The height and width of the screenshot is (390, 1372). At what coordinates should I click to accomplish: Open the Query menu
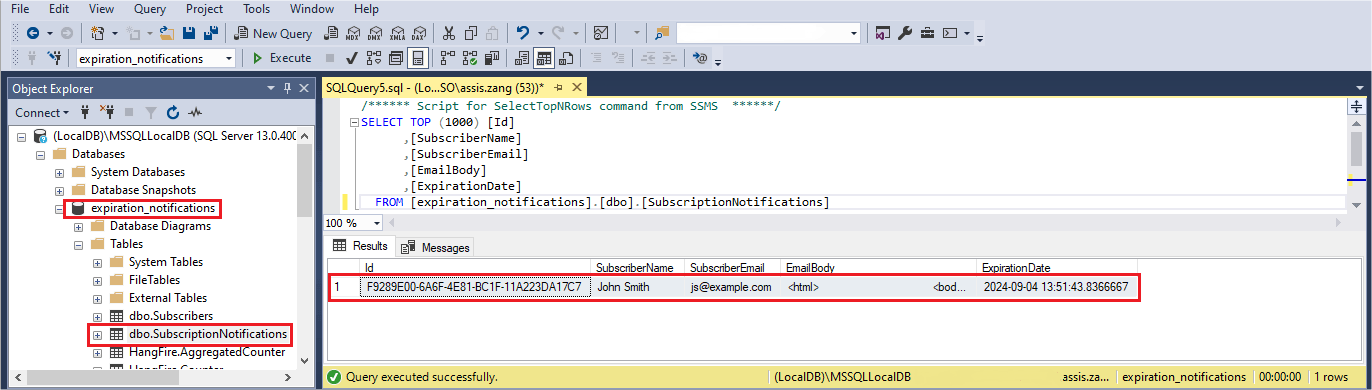click(x=149, y=8)
